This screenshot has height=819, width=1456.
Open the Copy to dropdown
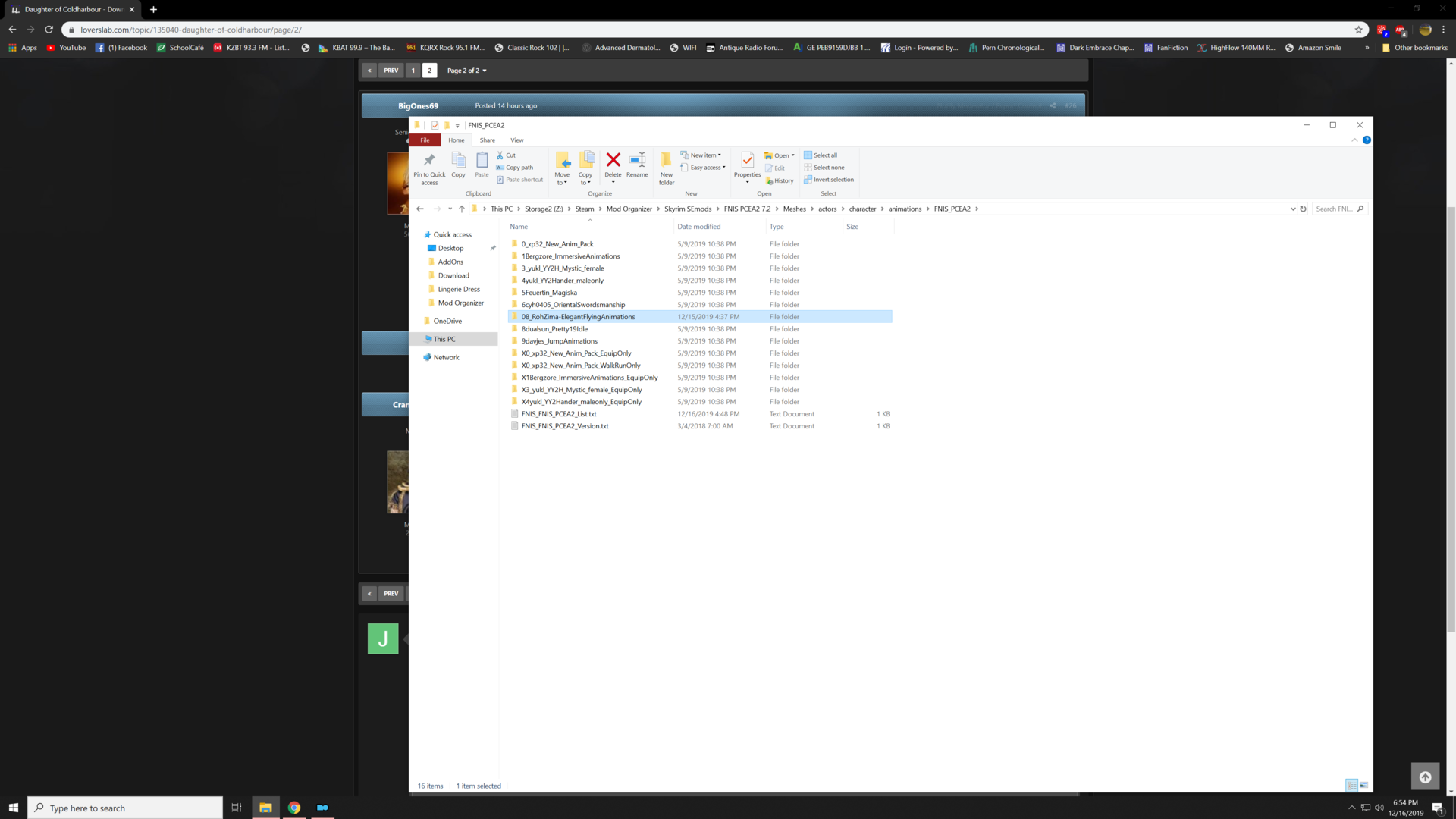coord(585,168)
